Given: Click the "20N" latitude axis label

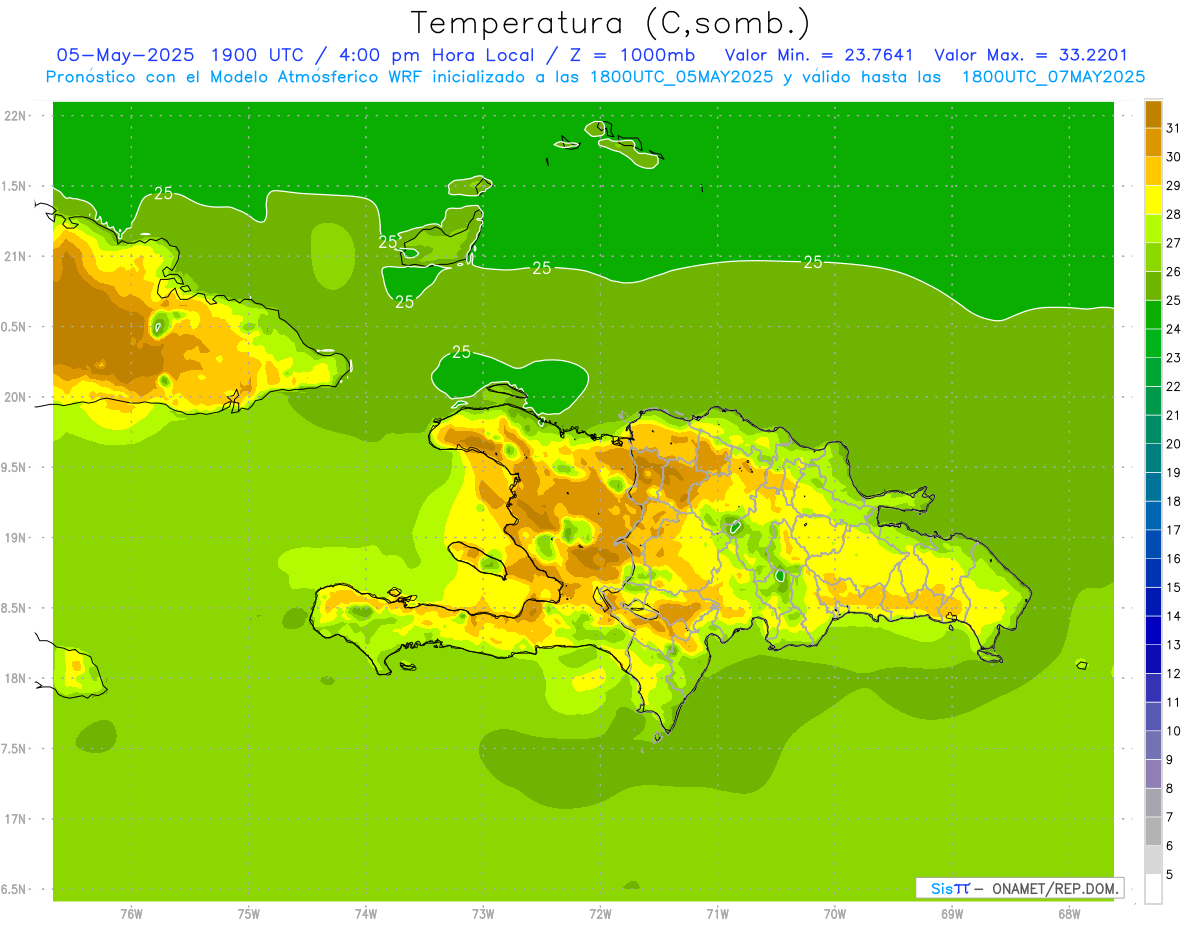Looking at the screenshot, I should [x=15, y=397].
